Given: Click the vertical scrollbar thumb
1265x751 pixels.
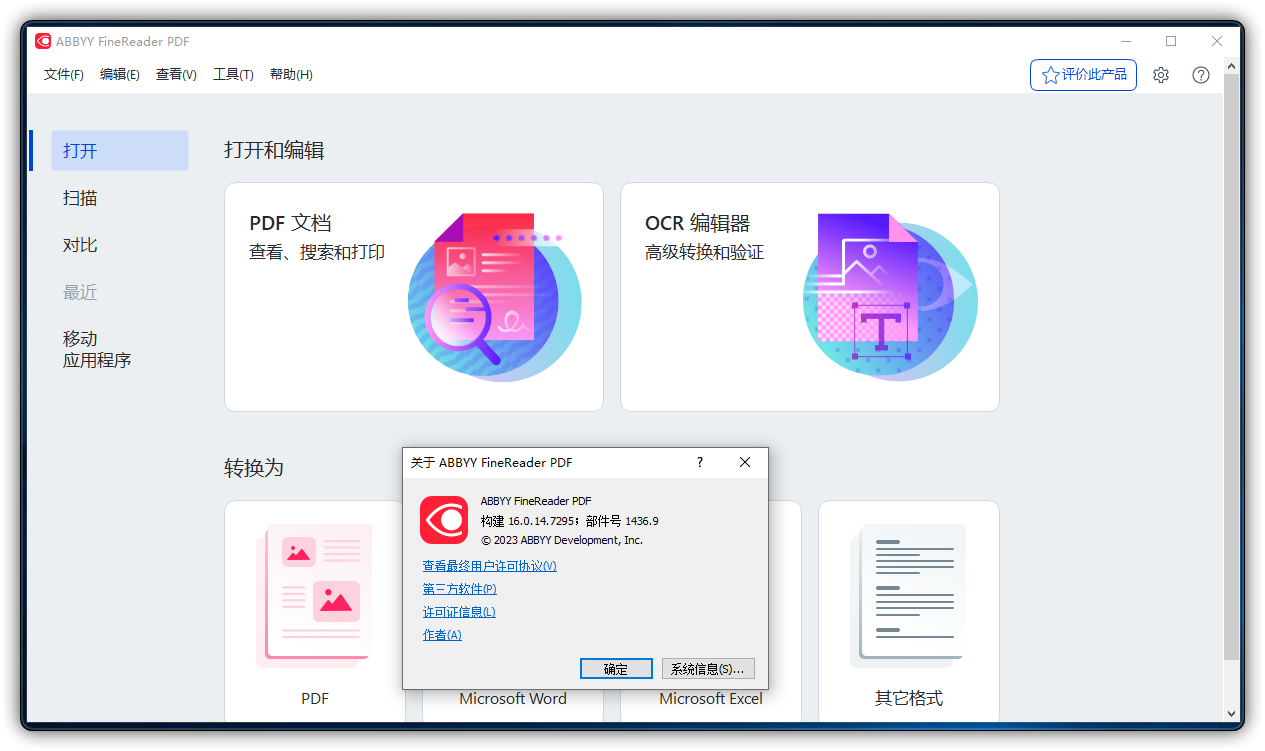Looking at the screenshot, I should click(1231, 366).
